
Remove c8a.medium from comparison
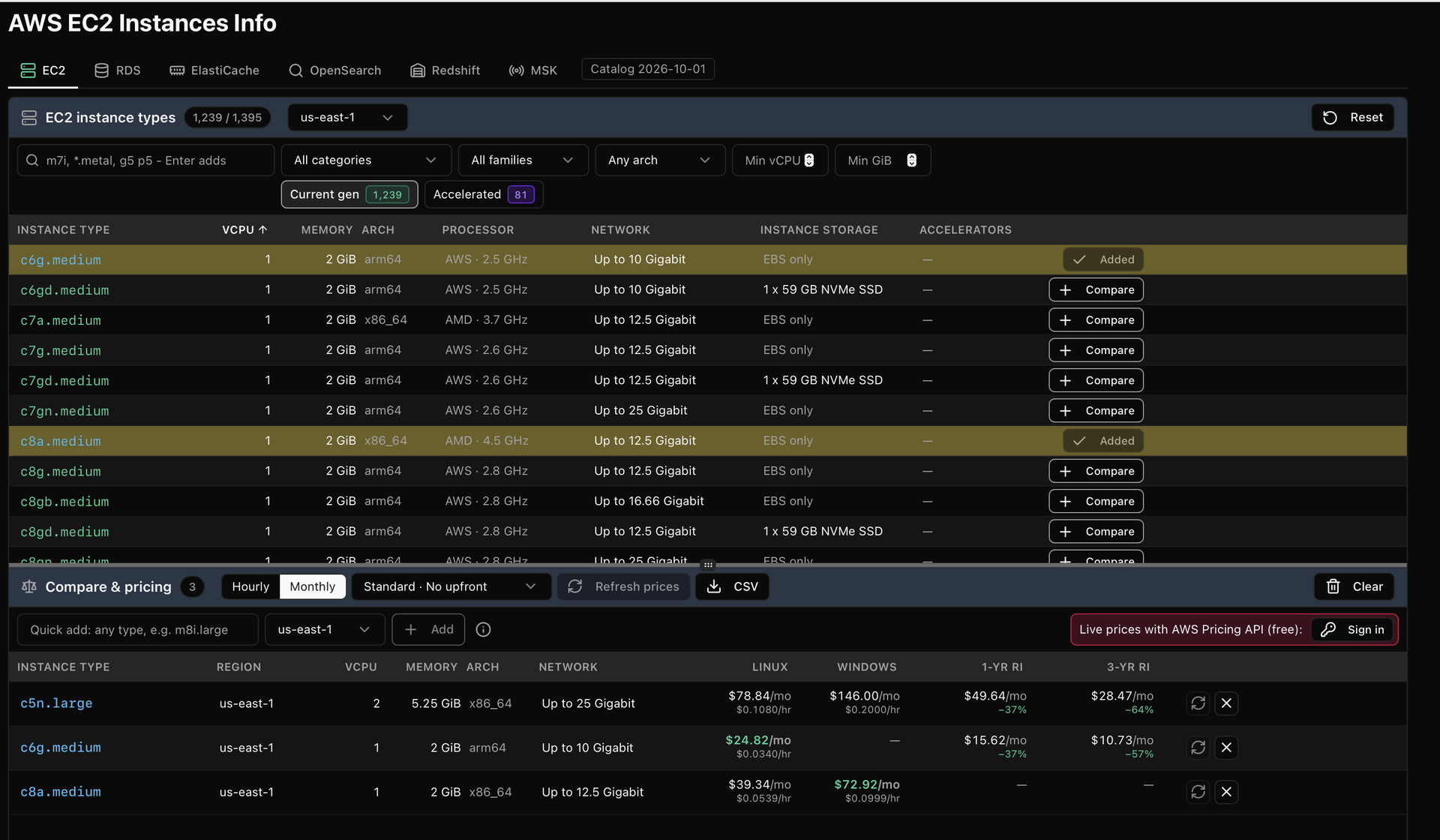pyautogui.click(x=1226, y=792)
